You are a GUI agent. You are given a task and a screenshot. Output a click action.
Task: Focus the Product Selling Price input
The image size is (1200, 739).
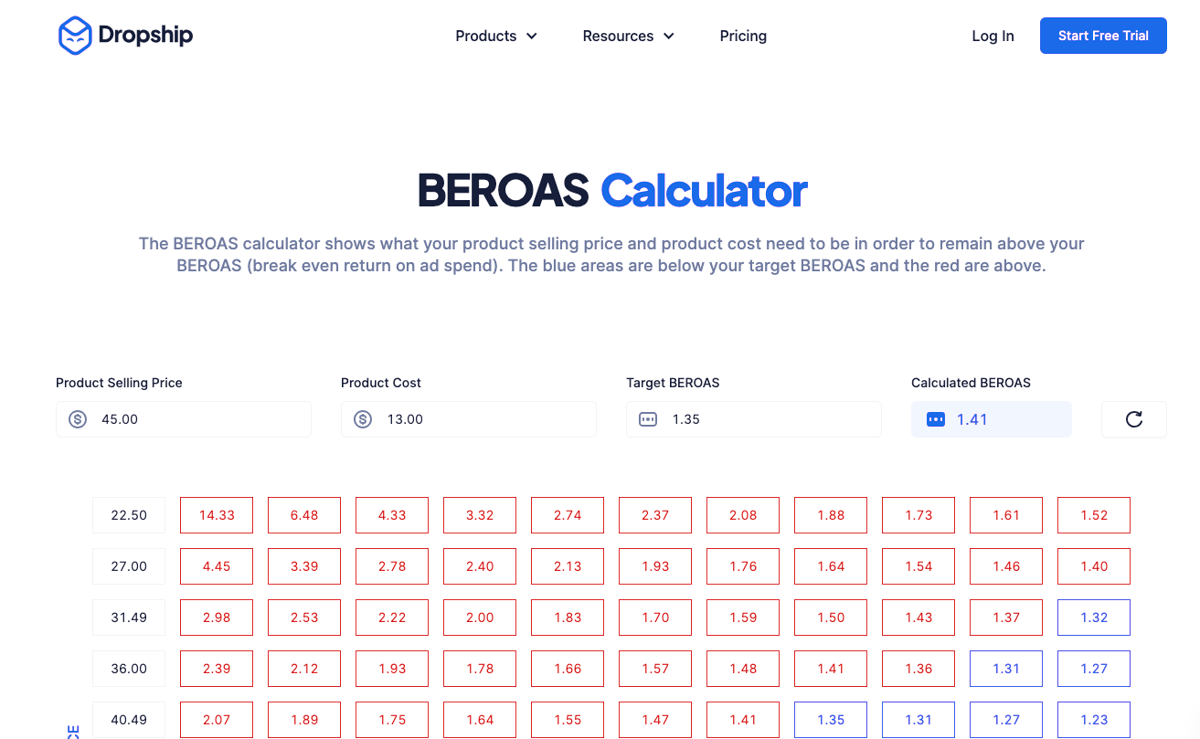click(x=184, y=419)
